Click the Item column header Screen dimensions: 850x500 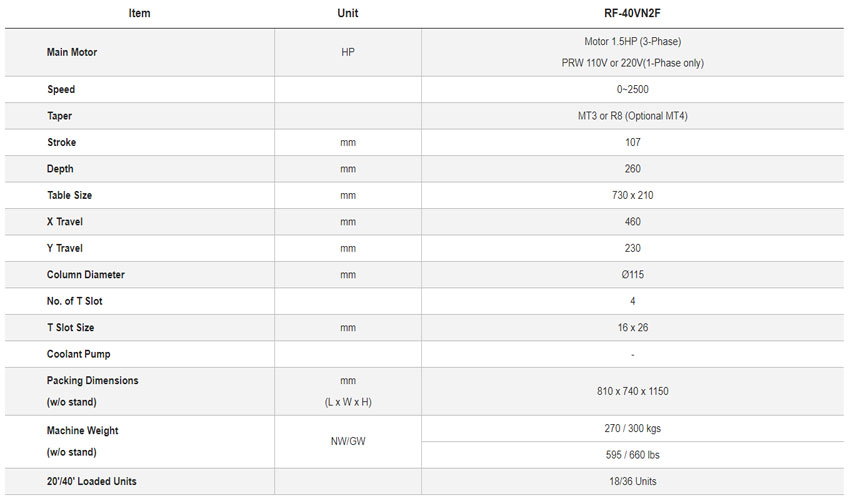pos(139,14)
